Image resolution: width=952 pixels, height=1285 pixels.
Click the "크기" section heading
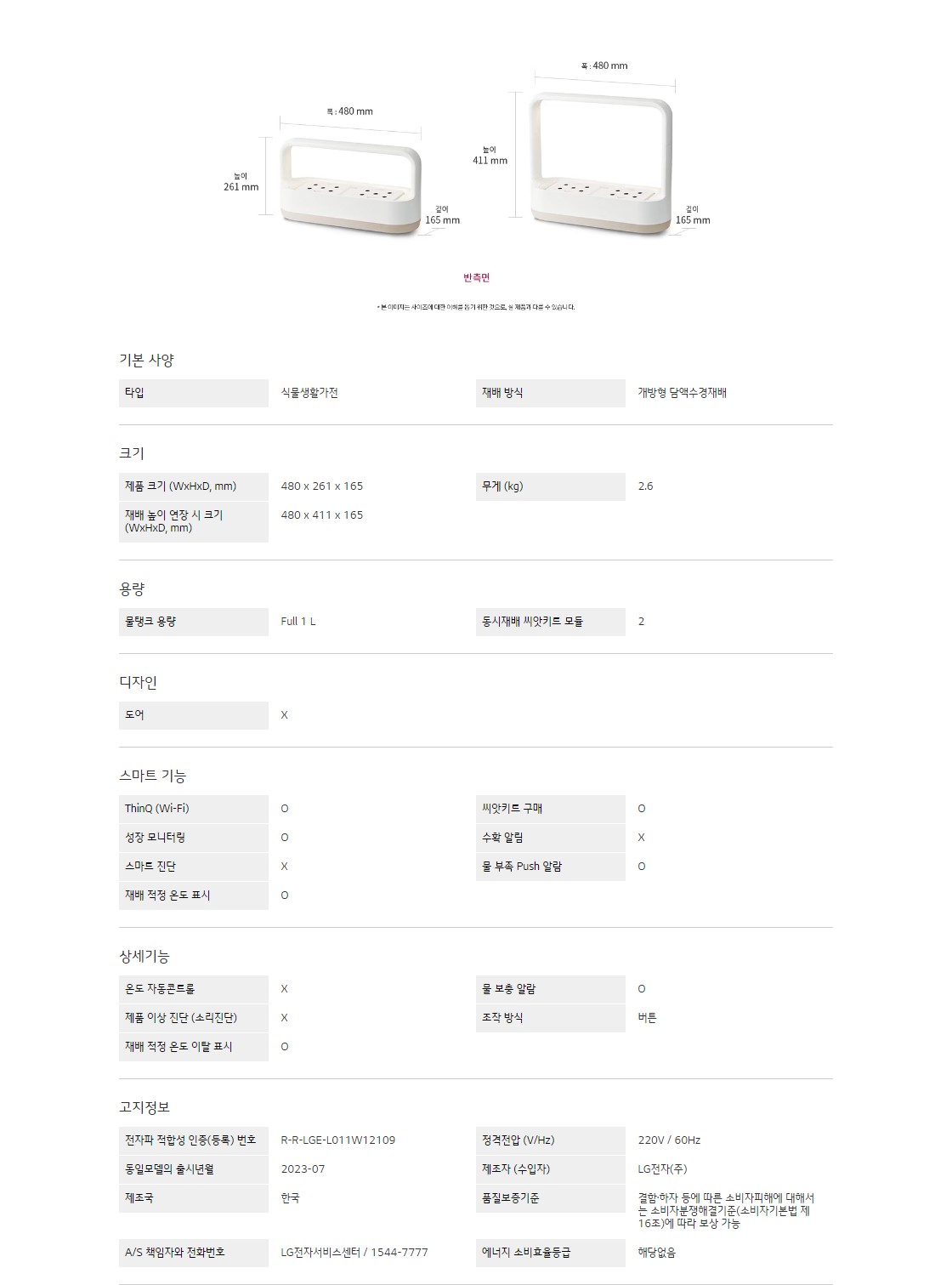[x=132, y=453]
